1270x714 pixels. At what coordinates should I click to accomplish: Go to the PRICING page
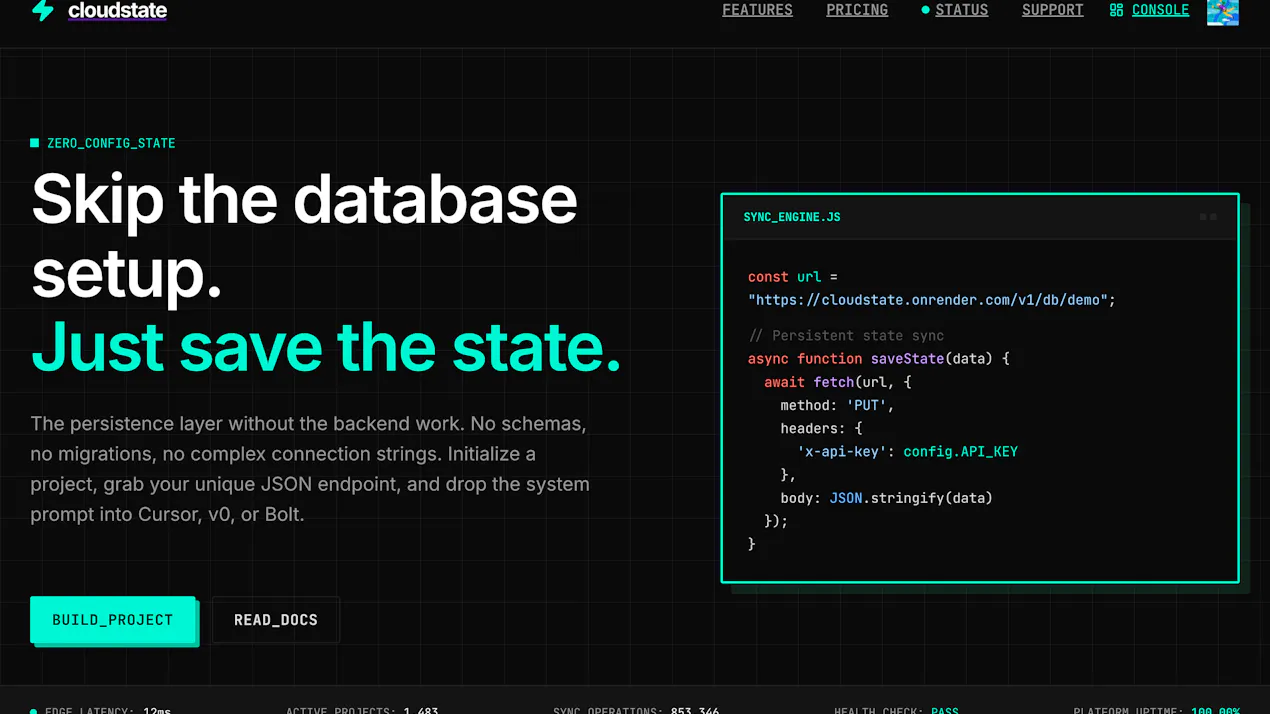point(857,10)
